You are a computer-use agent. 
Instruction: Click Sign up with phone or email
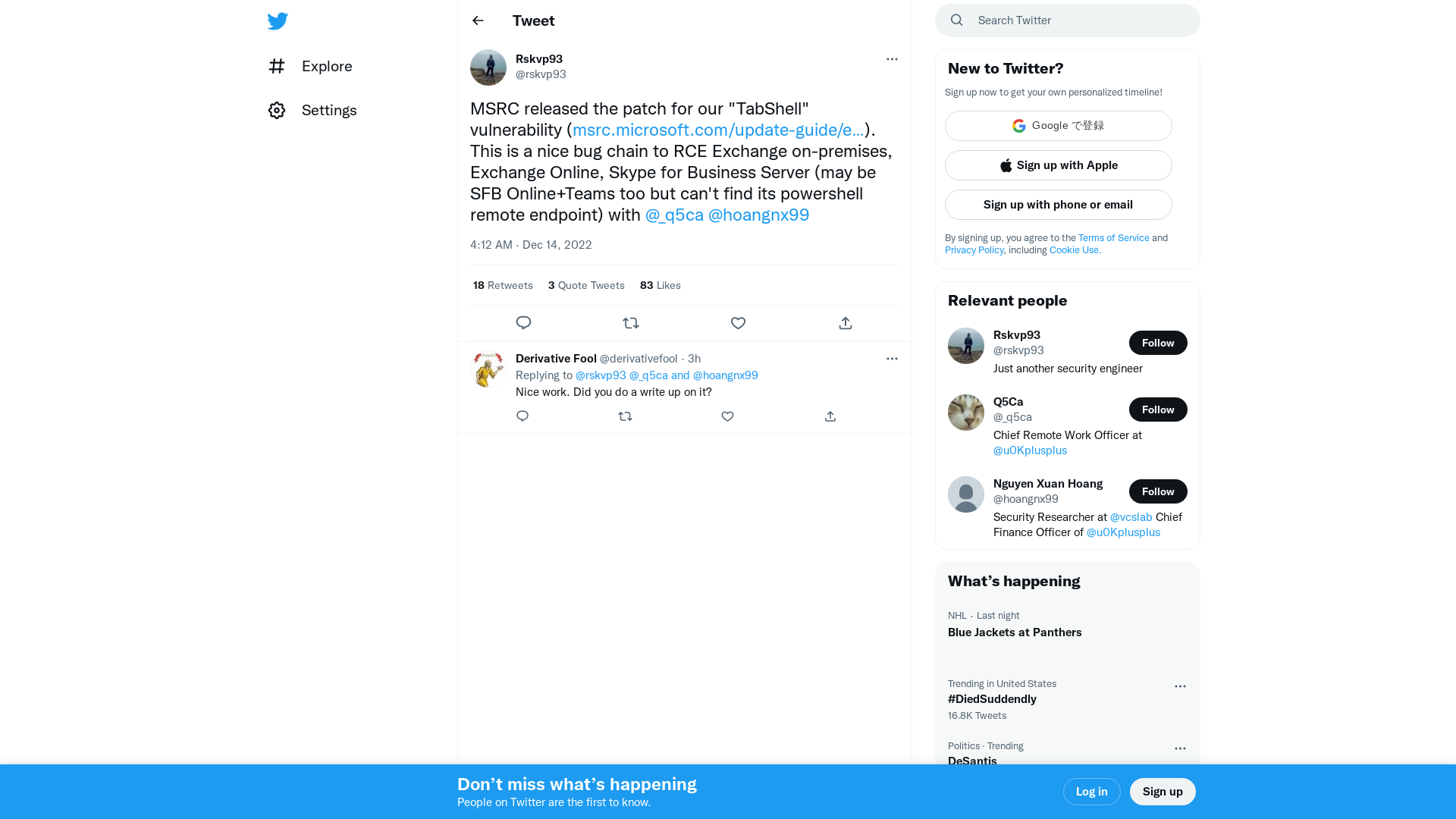click(x=1058, y=204)
